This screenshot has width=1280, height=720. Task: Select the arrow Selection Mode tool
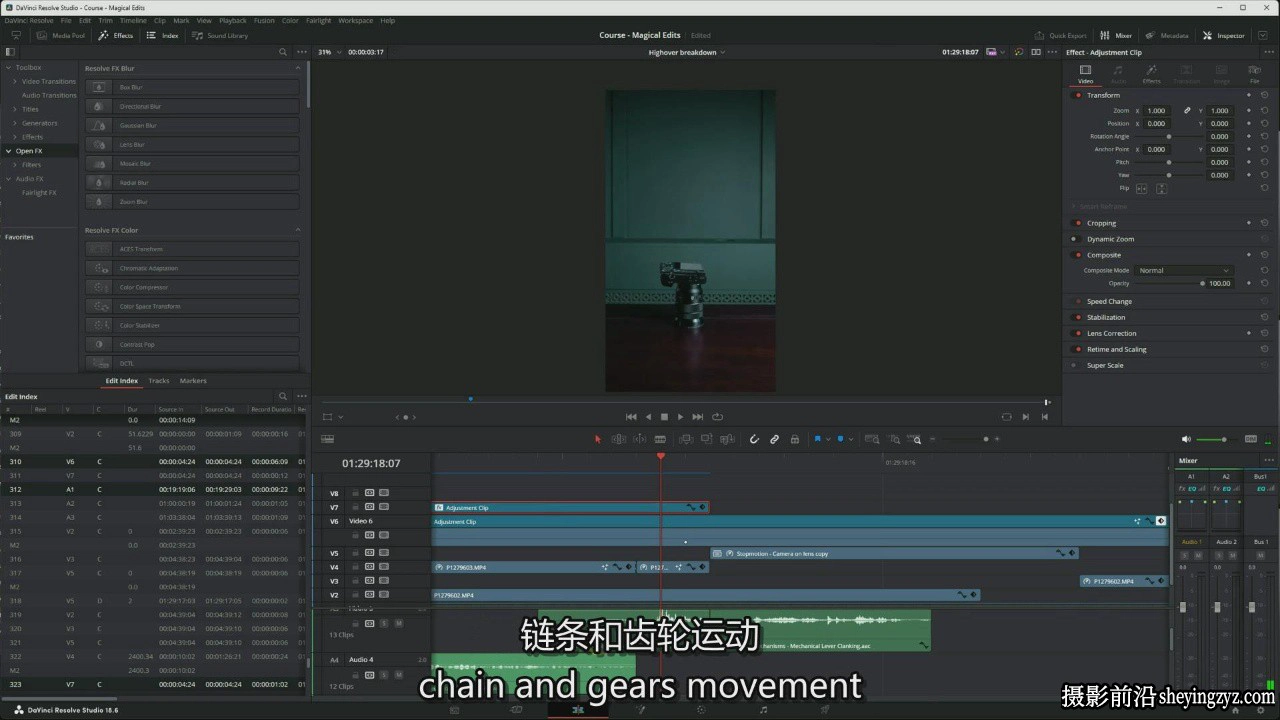pyautogui.click(x=598, y=439)
